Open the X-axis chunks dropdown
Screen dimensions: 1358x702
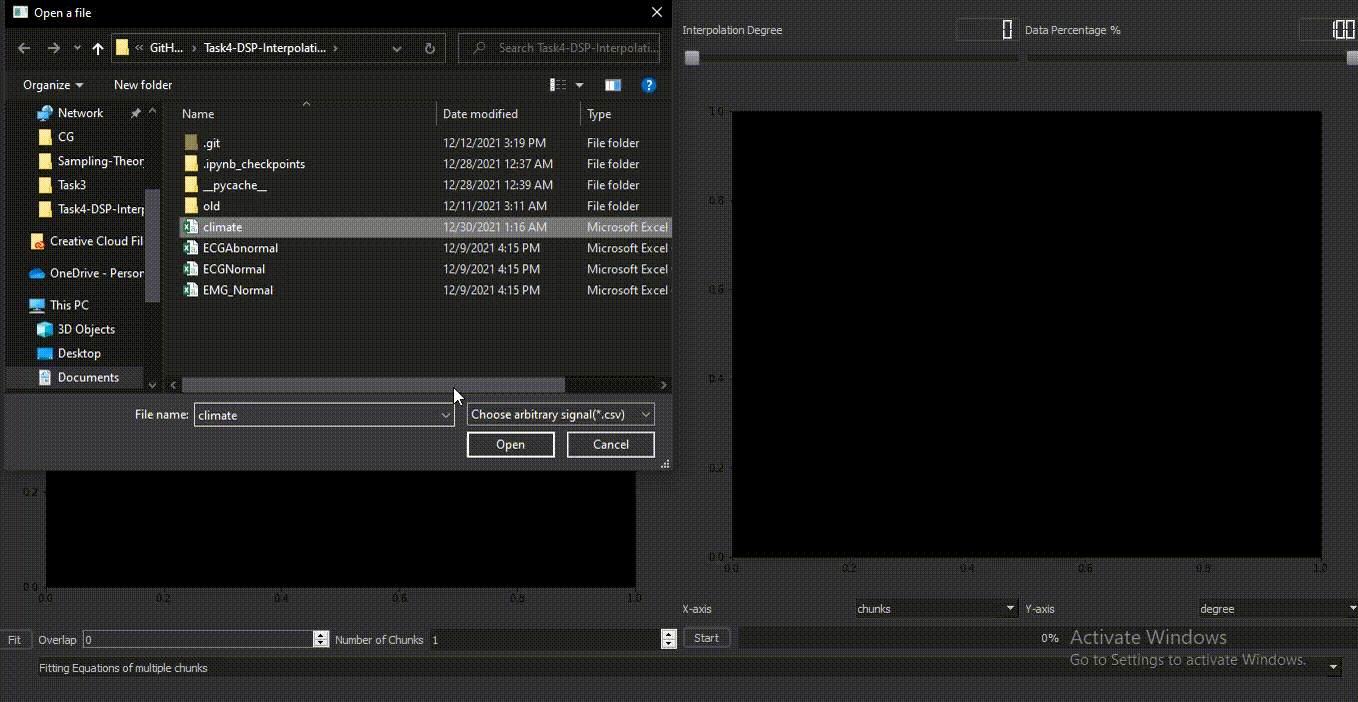pos(936,608)
